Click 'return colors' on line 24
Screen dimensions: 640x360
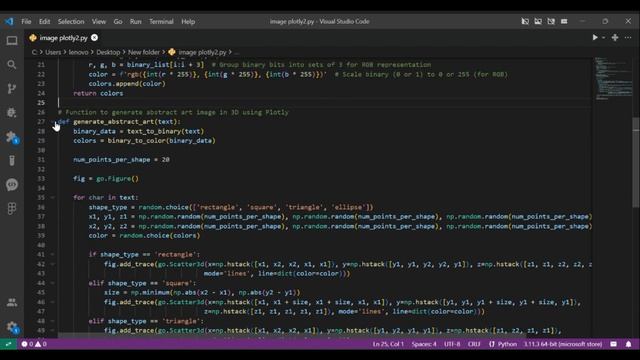coord(98,93)
